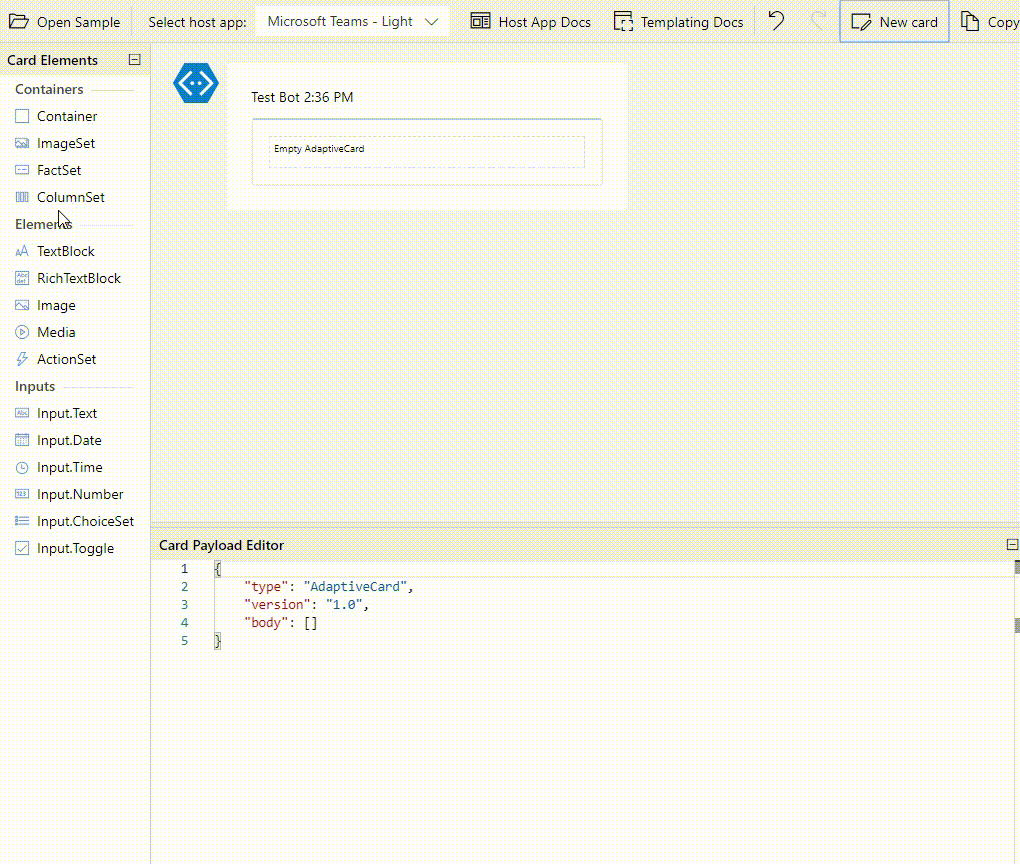The image size is (1020, 864).
Task: Click the "body": [] line in the editor
Action: [x=280, y=623]
